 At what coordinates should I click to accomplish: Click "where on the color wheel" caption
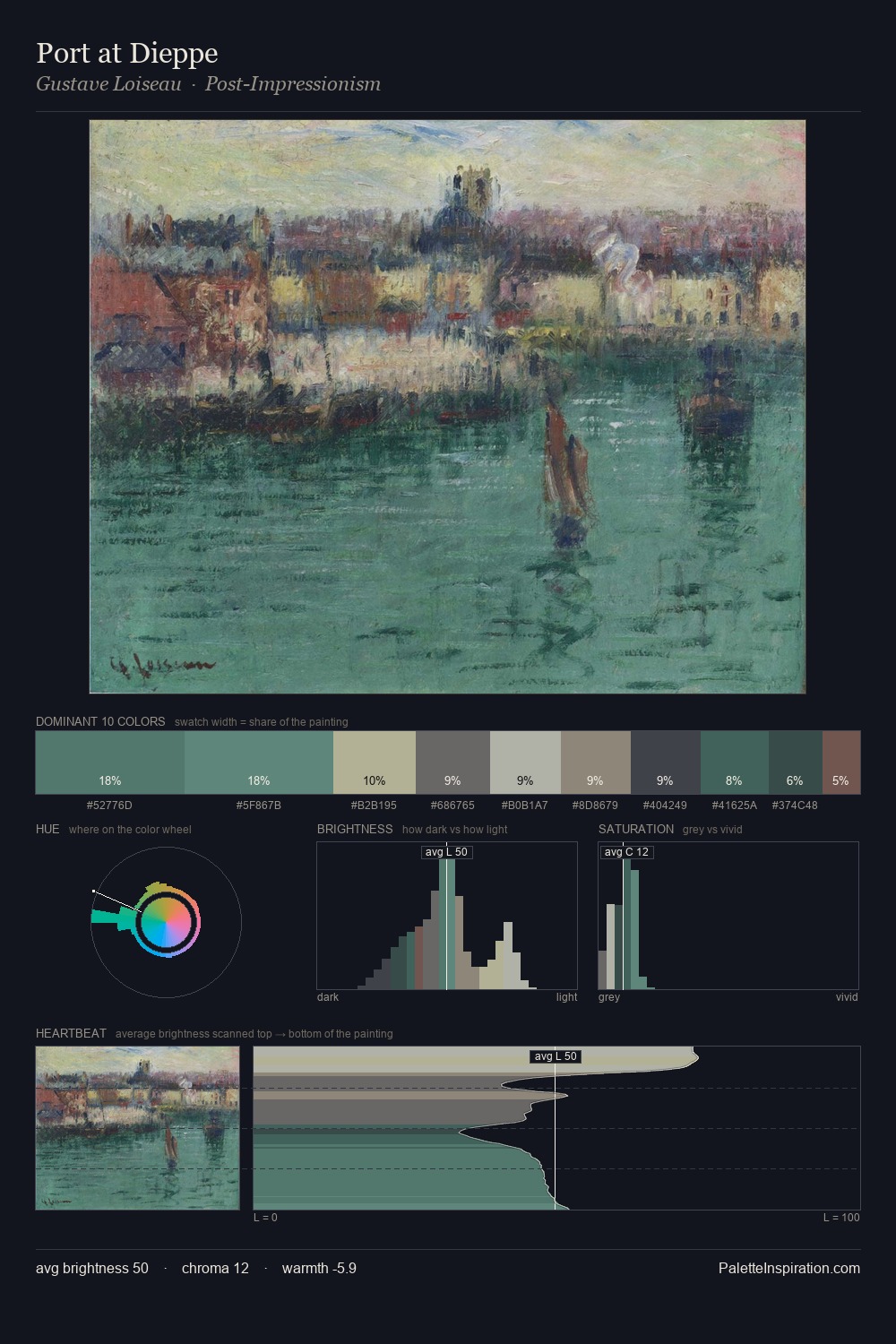coord(130,830)
